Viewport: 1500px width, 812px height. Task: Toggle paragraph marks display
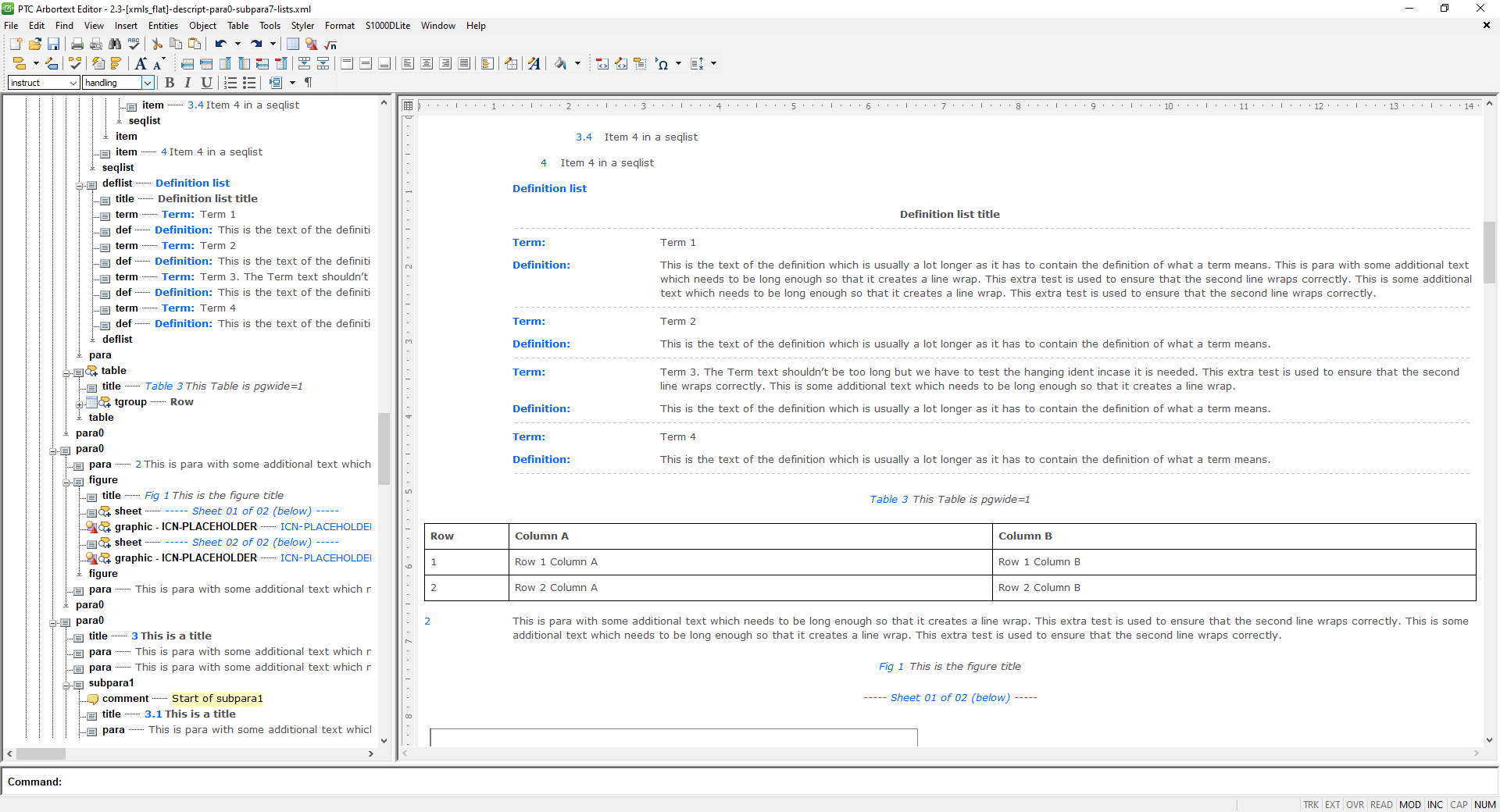(x=308, y=83)
